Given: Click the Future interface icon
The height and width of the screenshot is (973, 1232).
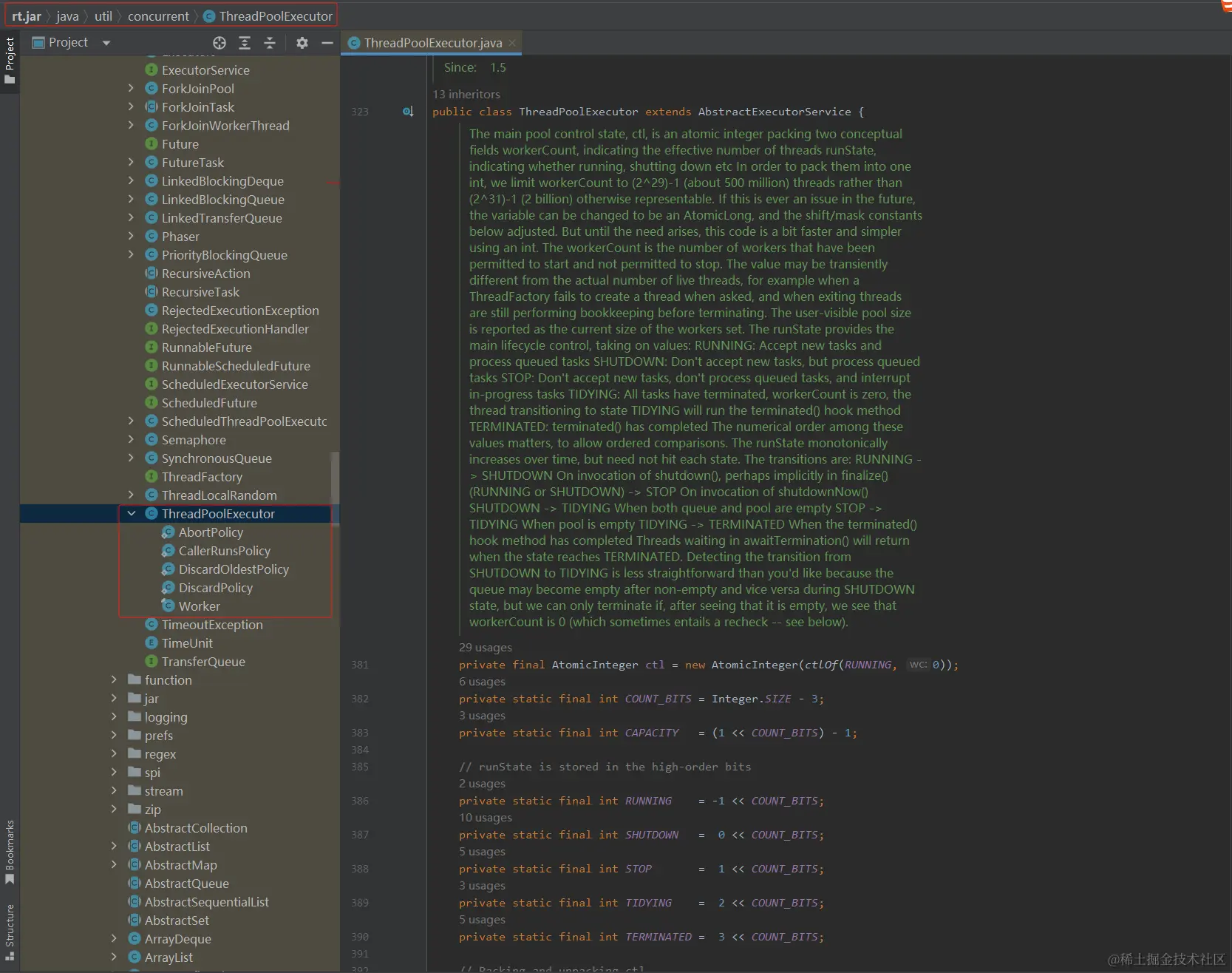Looking at the screenshot, I should (152, 143).
